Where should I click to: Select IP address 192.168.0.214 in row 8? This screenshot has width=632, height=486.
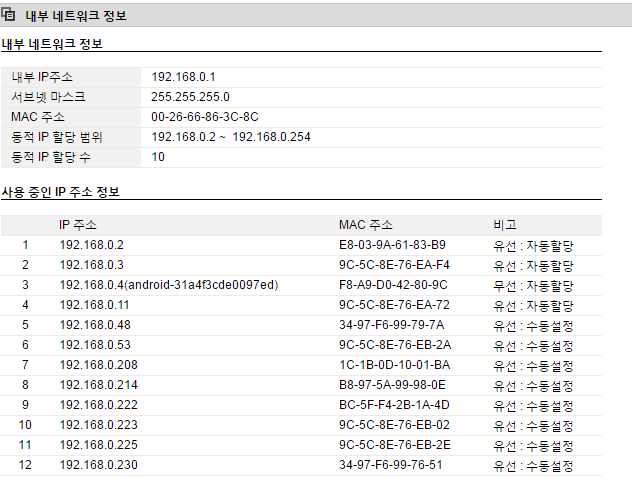pyautogui.click(x=99, y=385)
